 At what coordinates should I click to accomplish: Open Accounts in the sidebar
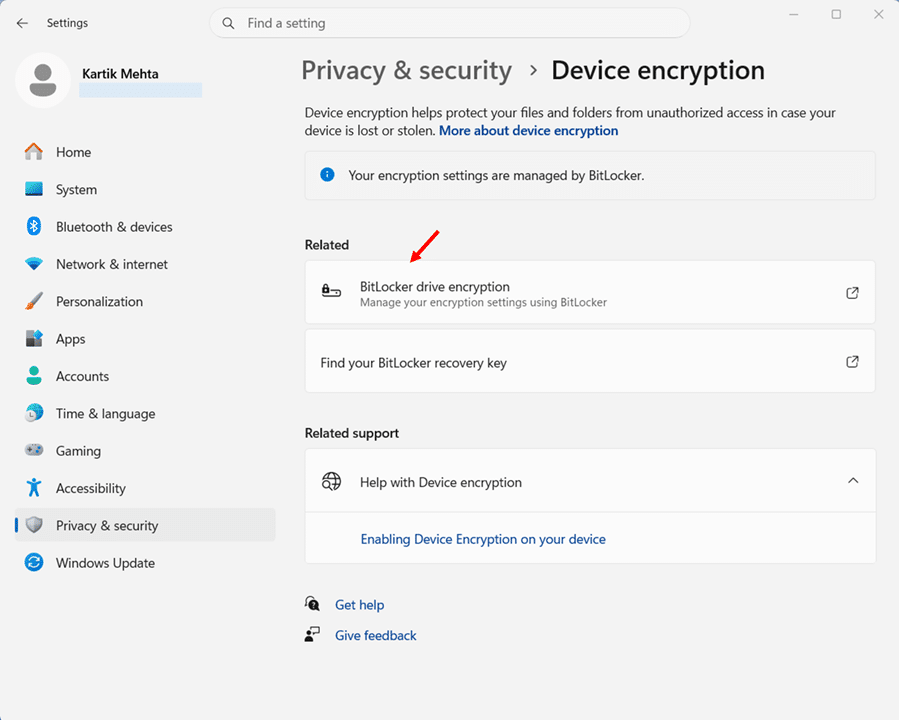click(x=82, y=376)
